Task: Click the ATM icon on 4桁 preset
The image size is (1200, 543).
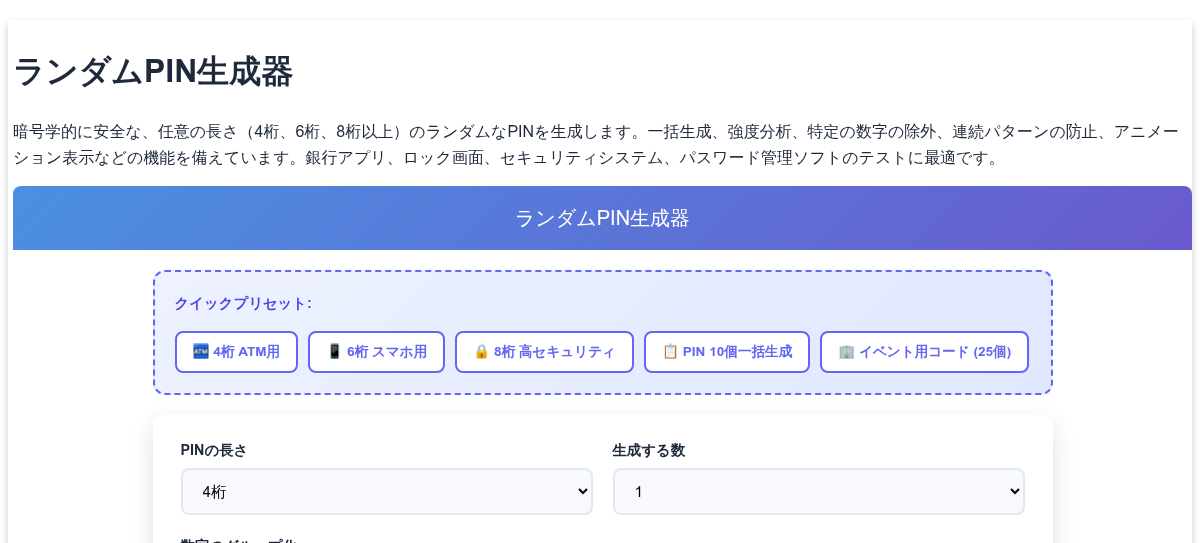Action: coord(201,352)
